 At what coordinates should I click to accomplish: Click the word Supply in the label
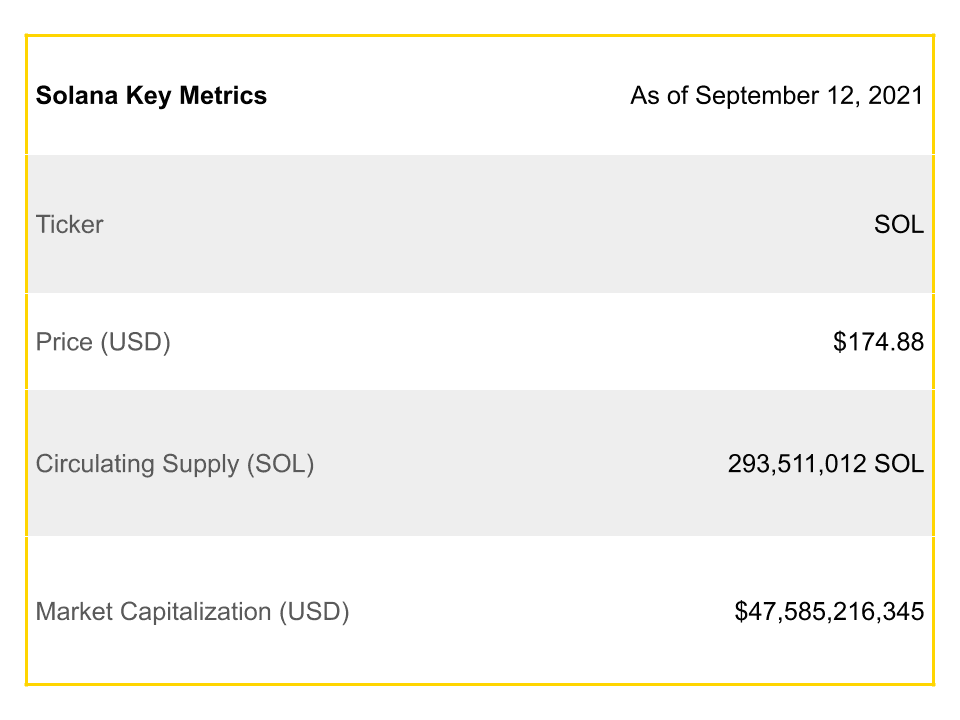coord(200,464)
